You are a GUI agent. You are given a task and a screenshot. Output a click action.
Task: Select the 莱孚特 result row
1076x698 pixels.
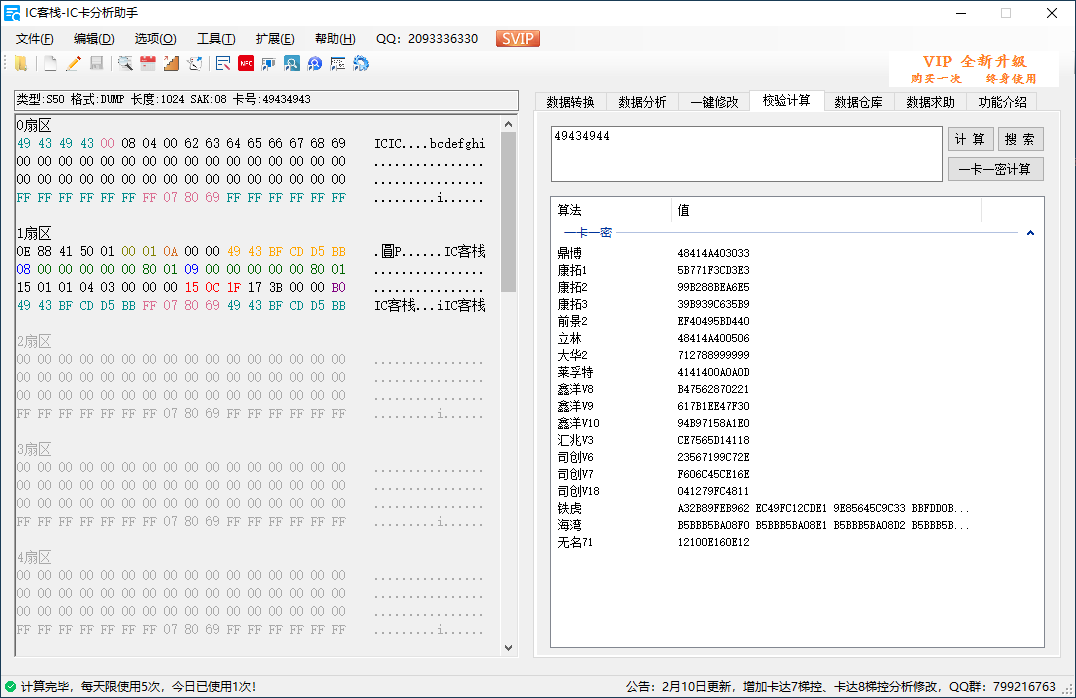pos(797,373)
